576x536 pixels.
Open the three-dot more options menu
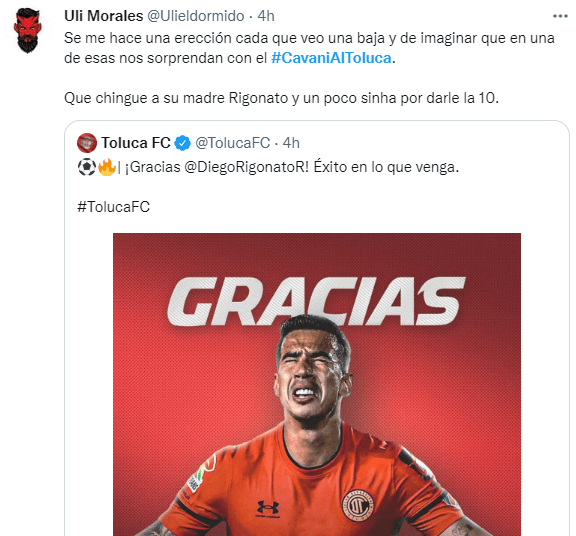click(x=560, y=16)
